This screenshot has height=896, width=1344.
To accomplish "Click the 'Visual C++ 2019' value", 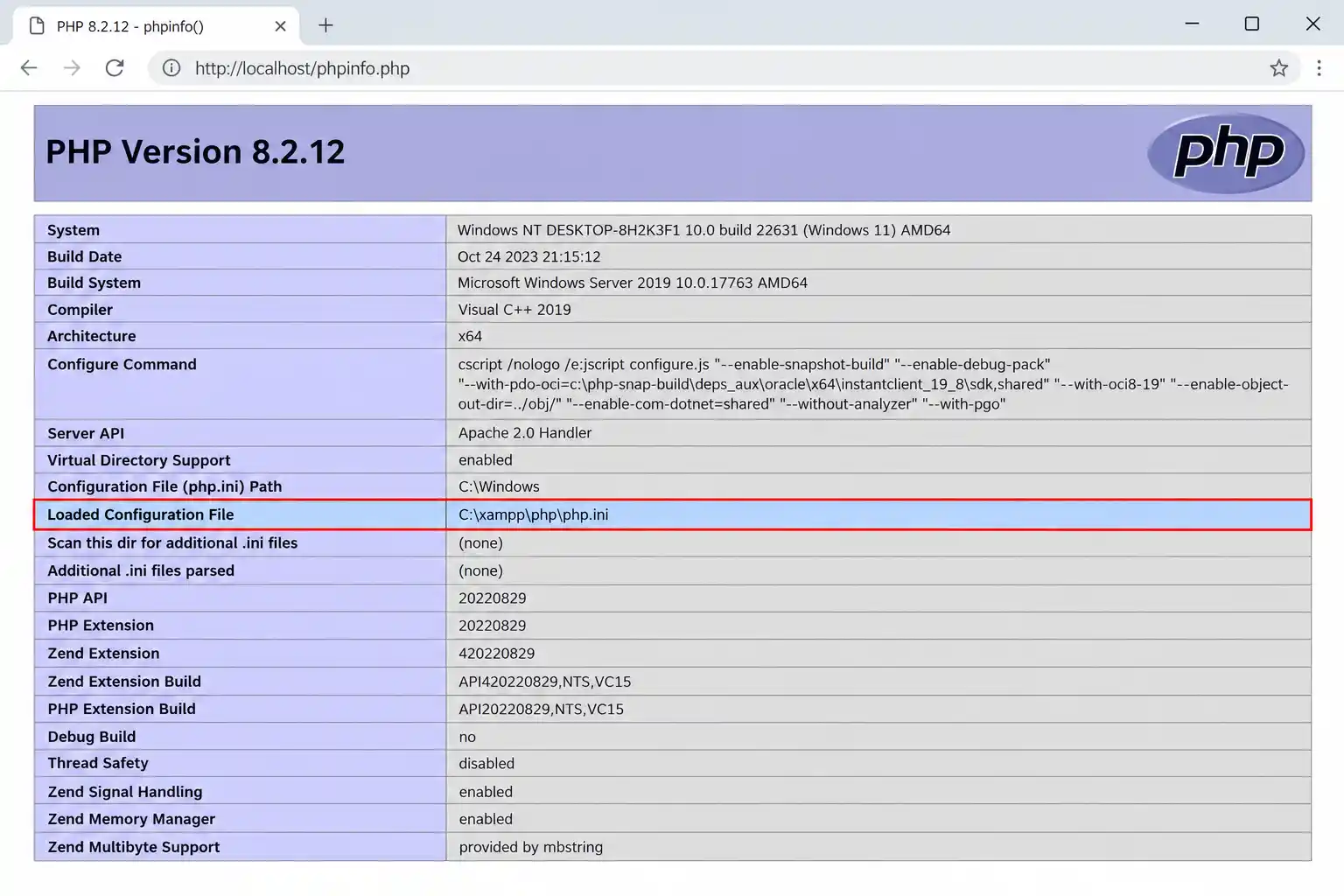I will pos(514,310).
